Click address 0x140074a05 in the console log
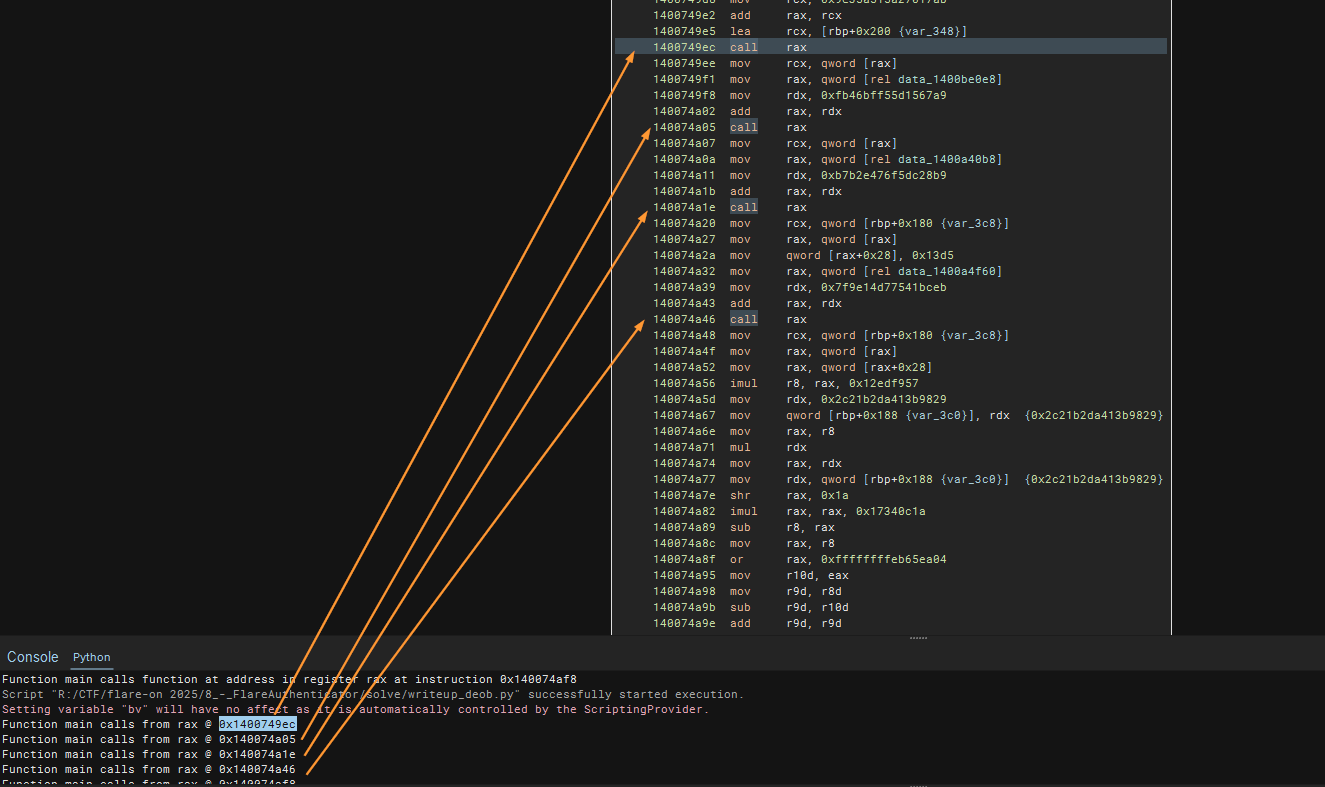Image resolution: width=1325 pixels, height=787 pixels. 257,739
